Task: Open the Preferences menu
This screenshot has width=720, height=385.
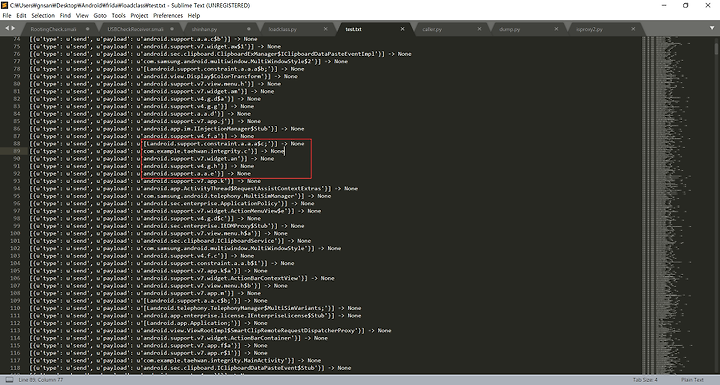Action: (168, 15)
